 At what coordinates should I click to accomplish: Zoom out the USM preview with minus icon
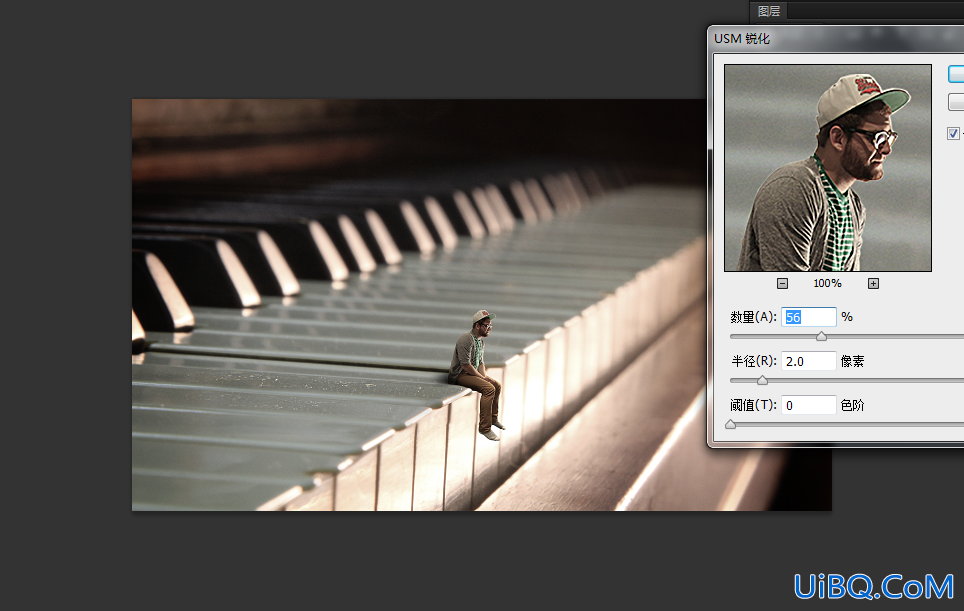[x=782, y=283]
